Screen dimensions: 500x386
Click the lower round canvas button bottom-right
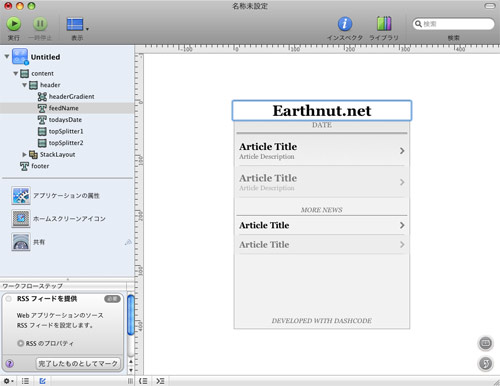coord(486,363)
